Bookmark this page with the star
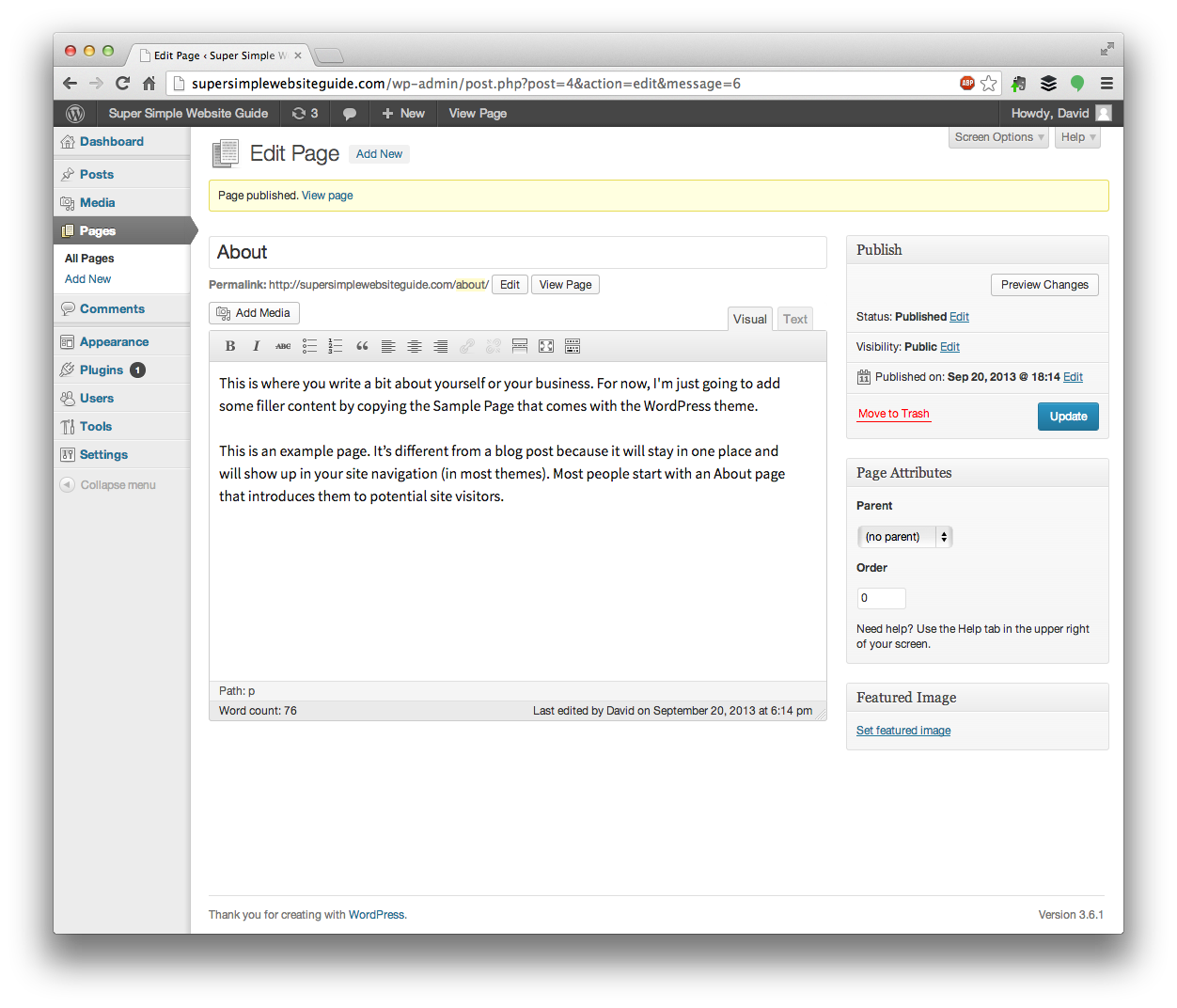 tap(988, 84)
